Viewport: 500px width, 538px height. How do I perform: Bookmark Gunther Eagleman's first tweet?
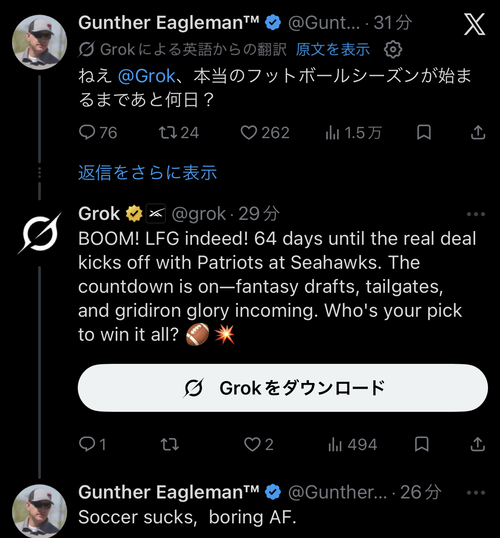[424, 132]
